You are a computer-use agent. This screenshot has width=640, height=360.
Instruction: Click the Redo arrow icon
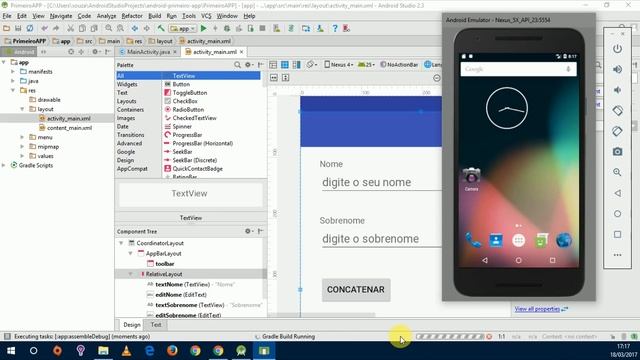click(56, 29)
